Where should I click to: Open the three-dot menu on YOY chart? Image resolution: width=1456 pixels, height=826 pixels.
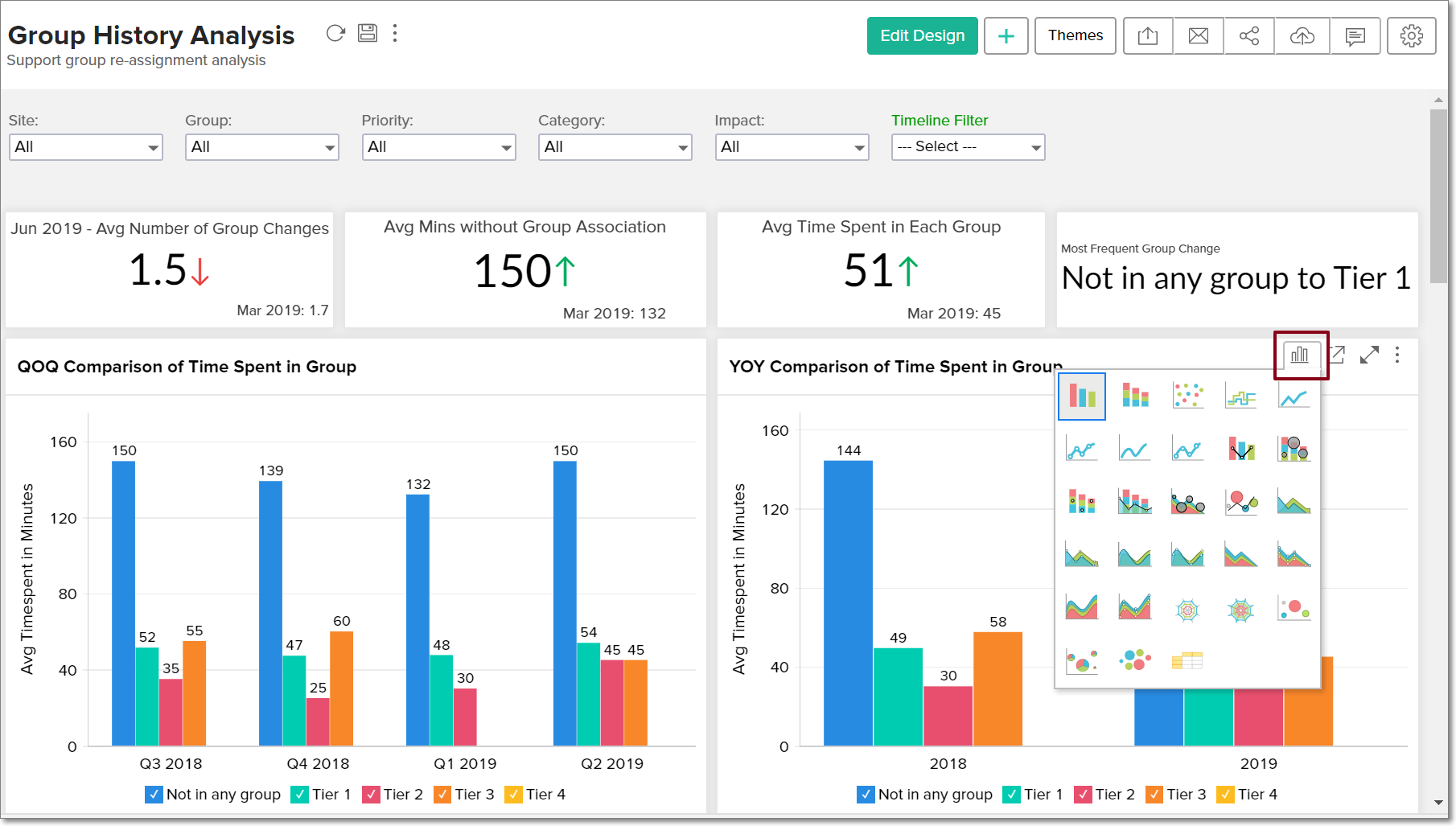click(x=1398, y=355)
